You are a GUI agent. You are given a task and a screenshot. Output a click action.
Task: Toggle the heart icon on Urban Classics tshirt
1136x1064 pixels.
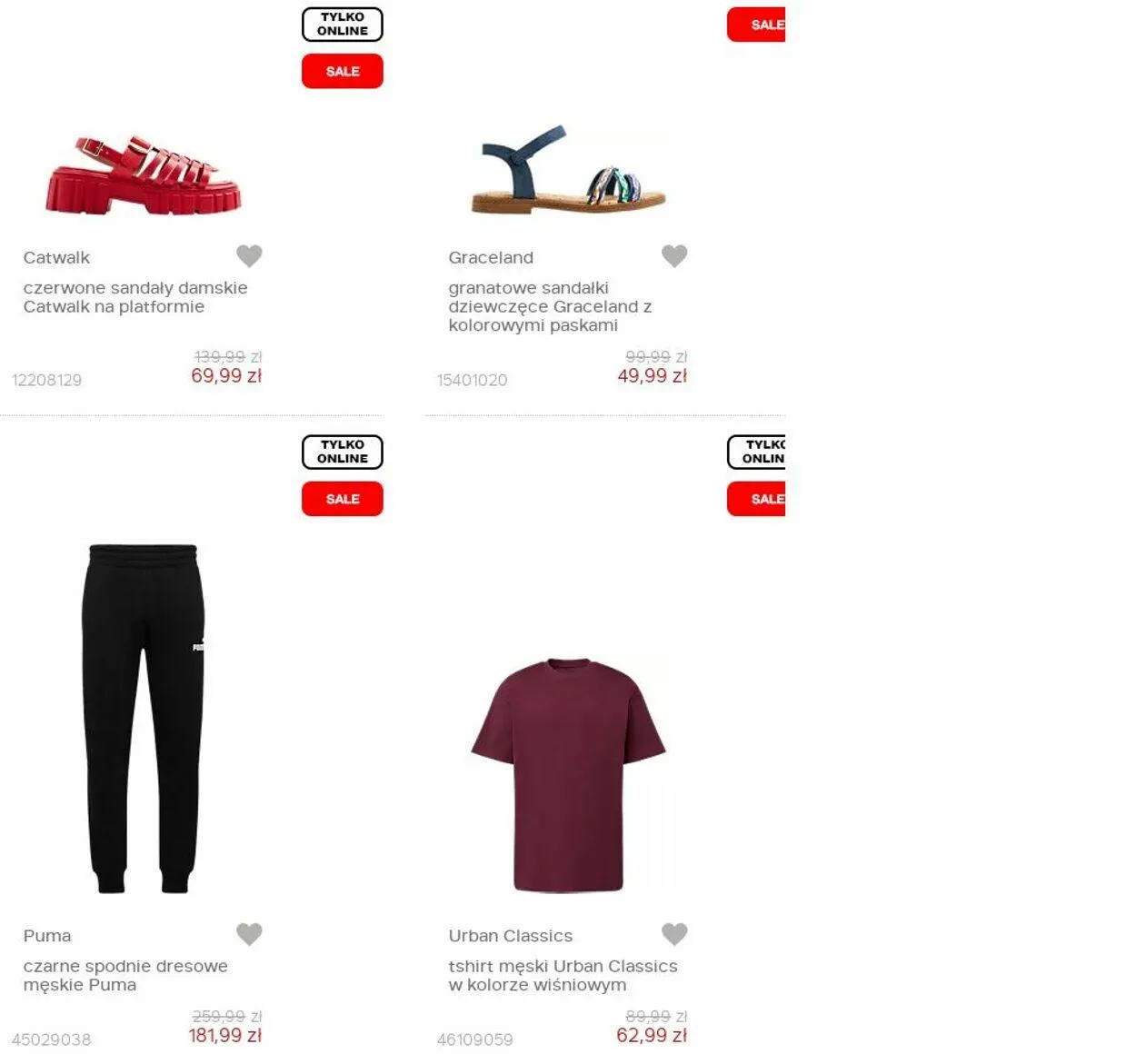(x=674, y=934)
